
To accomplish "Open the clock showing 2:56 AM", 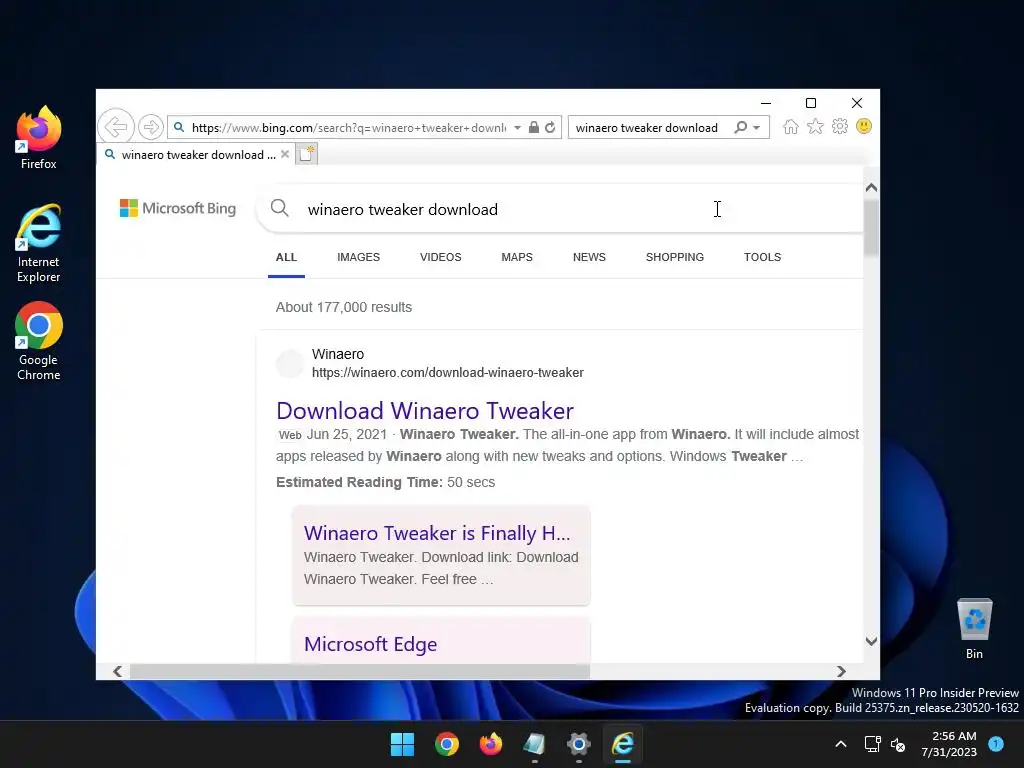I will 949,744.
